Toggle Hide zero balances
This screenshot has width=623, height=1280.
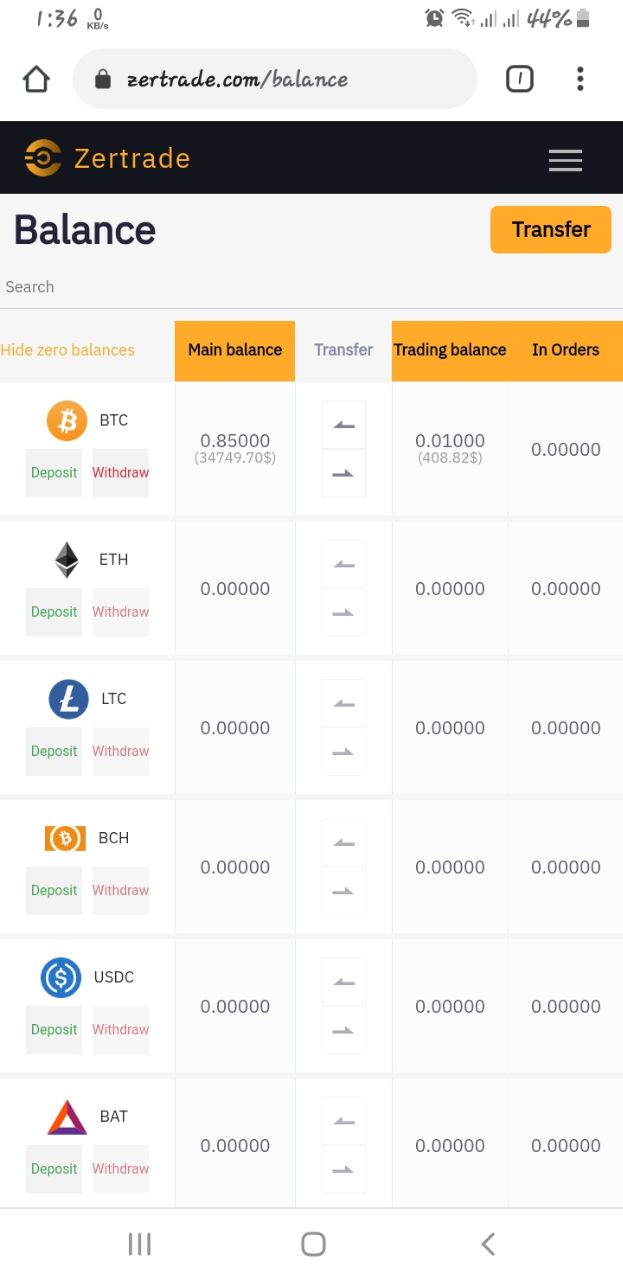tap(67, 350)
